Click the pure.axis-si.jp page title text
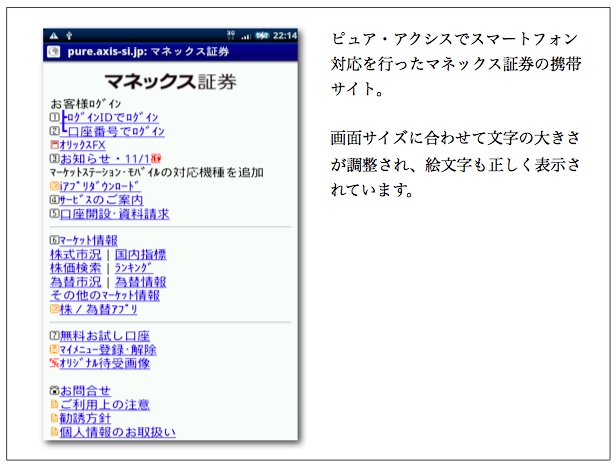 (x=148, y=52)
